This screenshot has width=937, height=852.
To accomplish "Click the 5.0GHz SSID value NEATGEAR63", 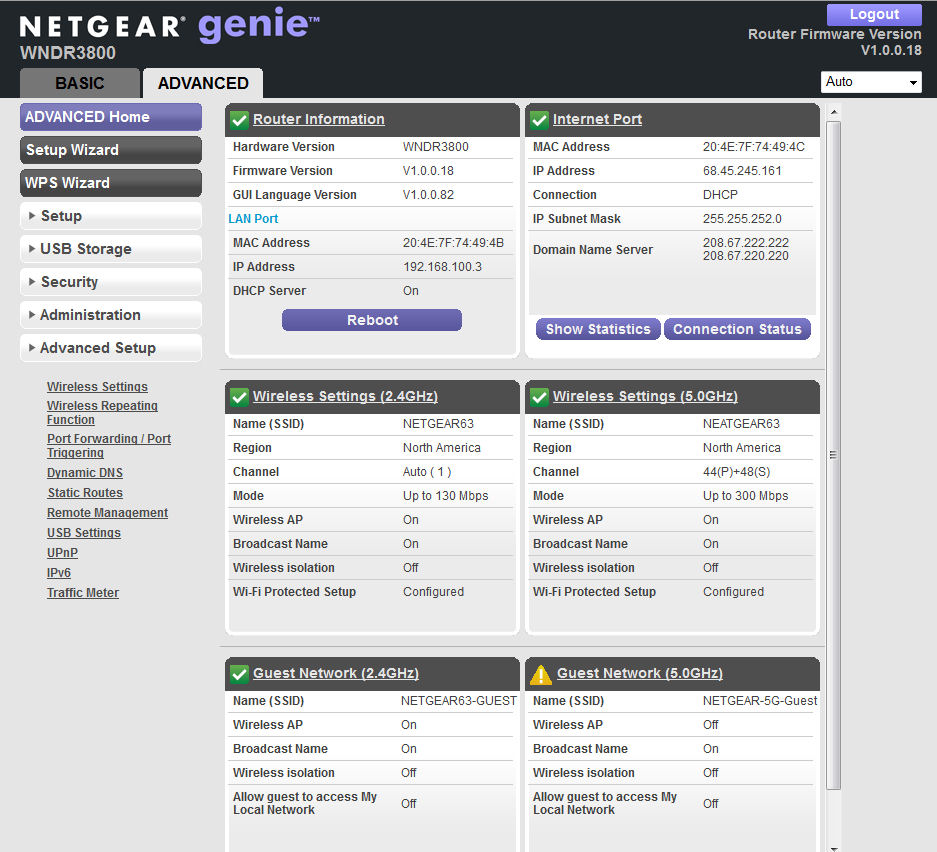I will tap(741, 424).
